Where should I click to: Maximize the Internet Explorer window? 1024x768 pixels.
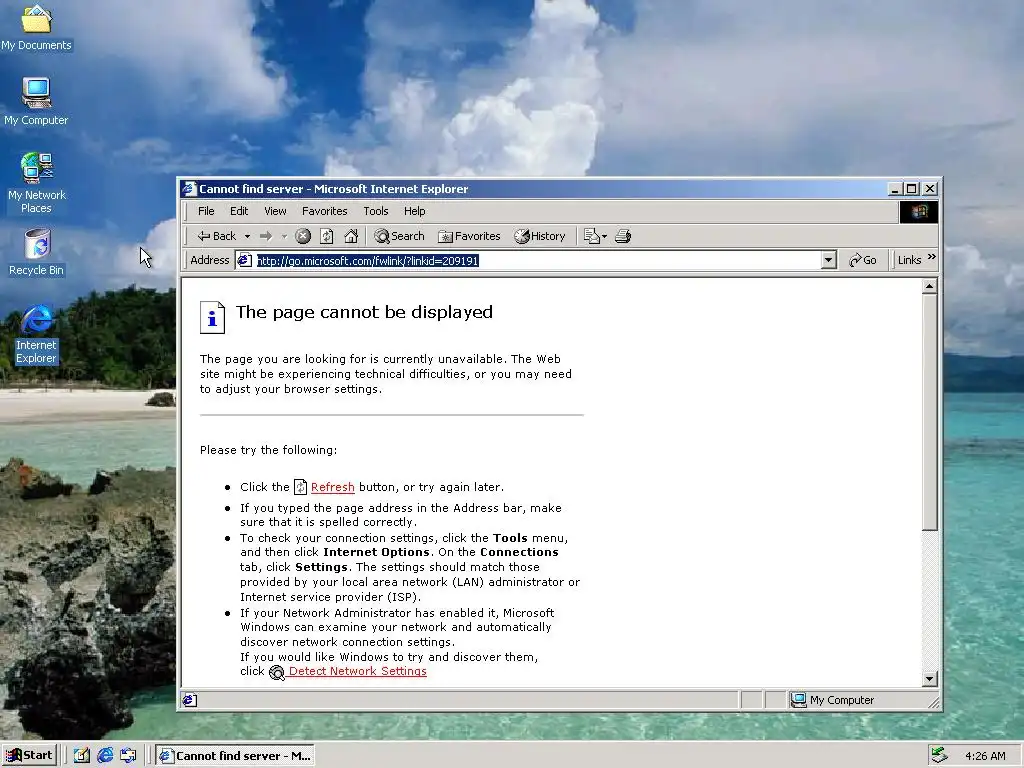pos(911,189)
